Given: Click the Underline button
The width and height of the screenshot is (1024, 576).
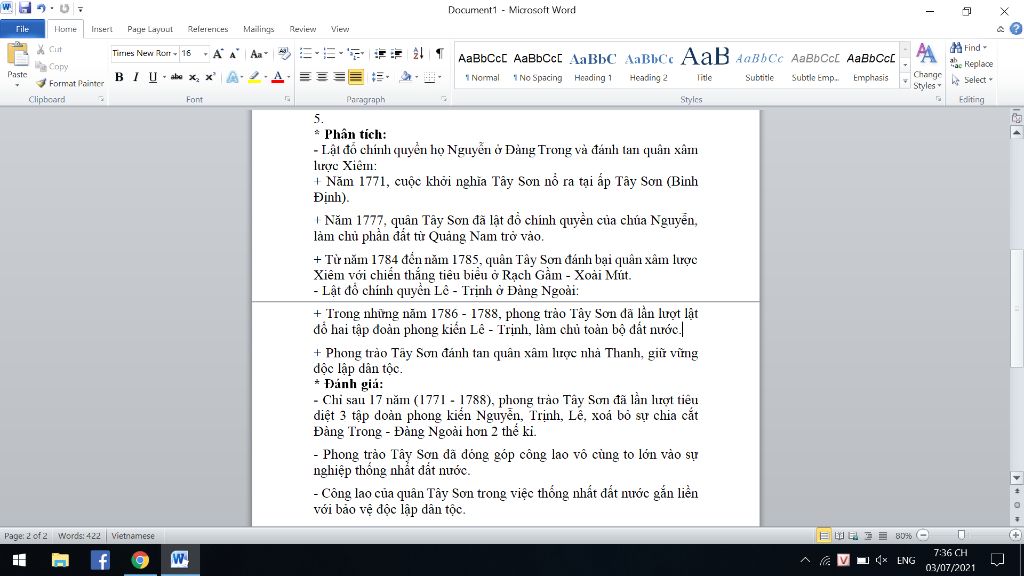Looking at the screenshot, I should 153,77.
